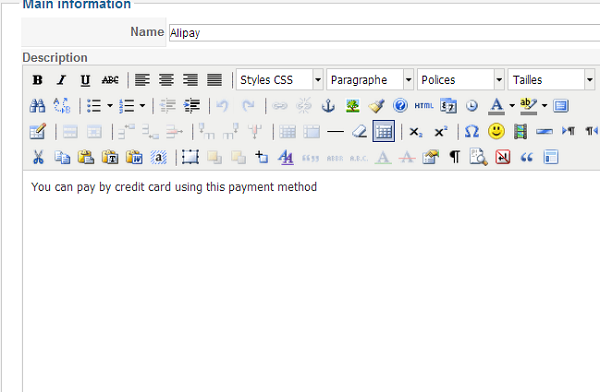Viewport: 600px width, 392px height.
Task: Paste clipboard content
Action: click(86, 157)
